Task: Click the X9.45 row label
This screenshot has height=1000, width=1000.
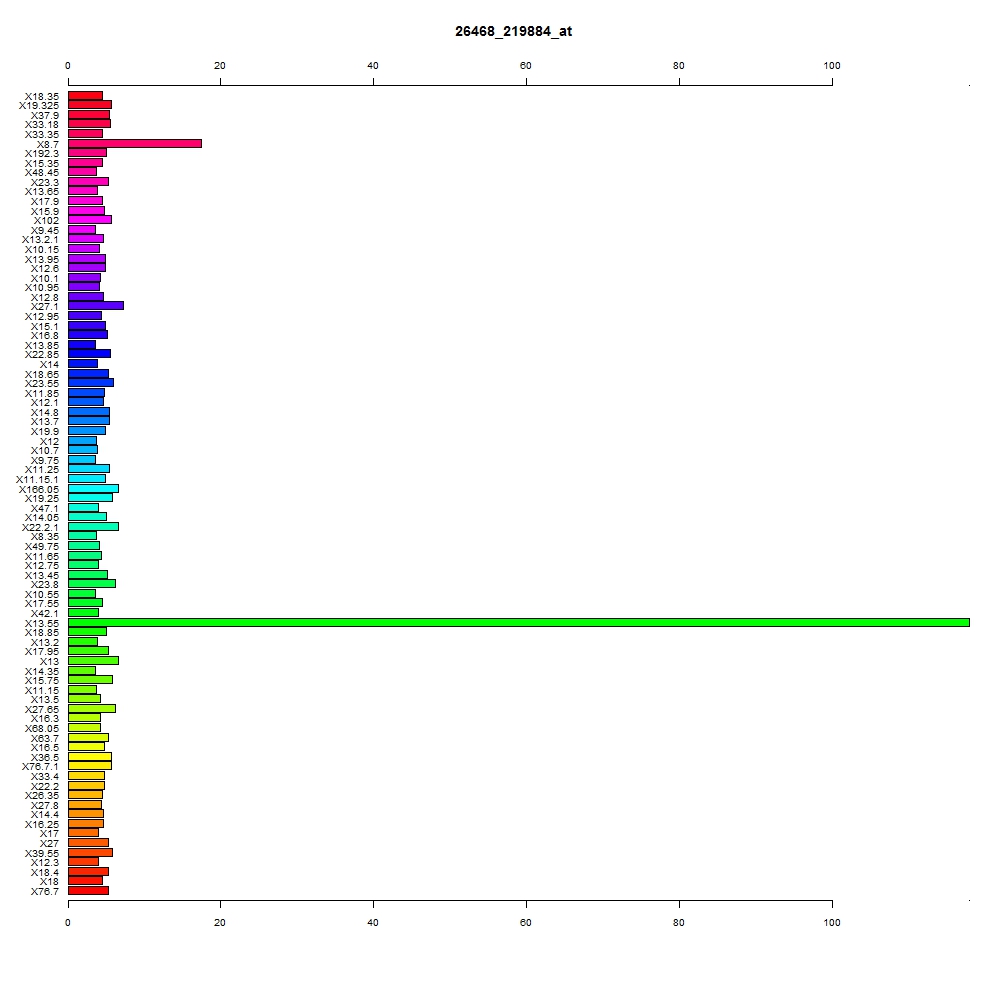Action: click(45, 231)
